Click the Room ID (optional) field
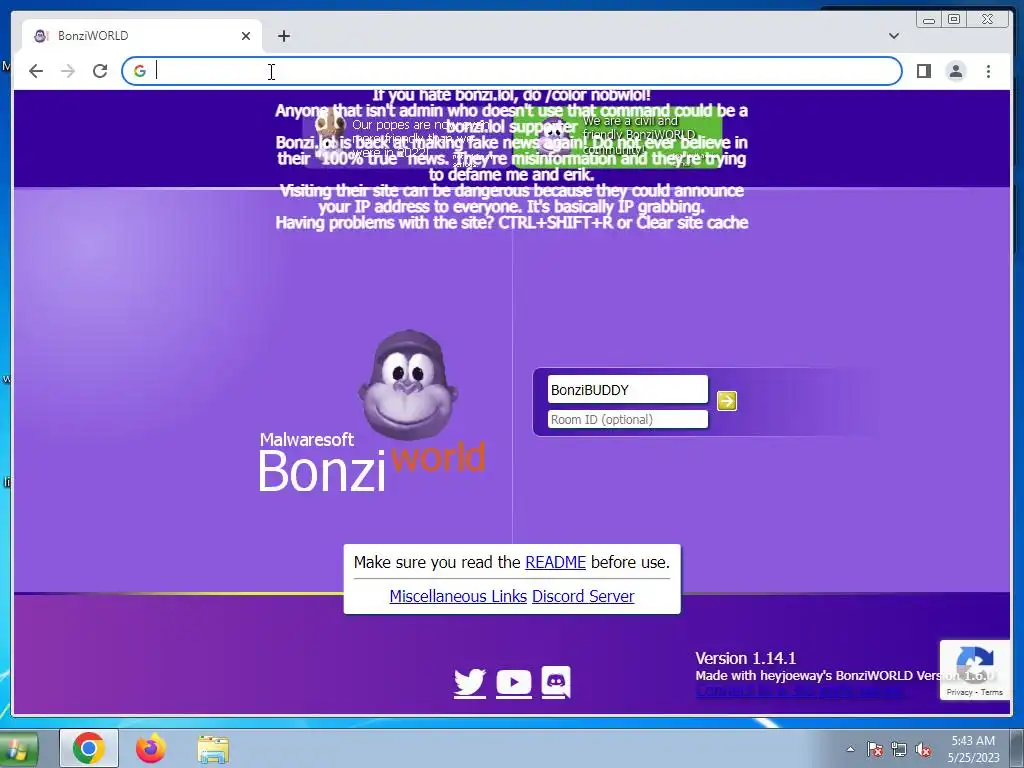The width and height of the screenshot is (1024, 768). tap(628, 419)
